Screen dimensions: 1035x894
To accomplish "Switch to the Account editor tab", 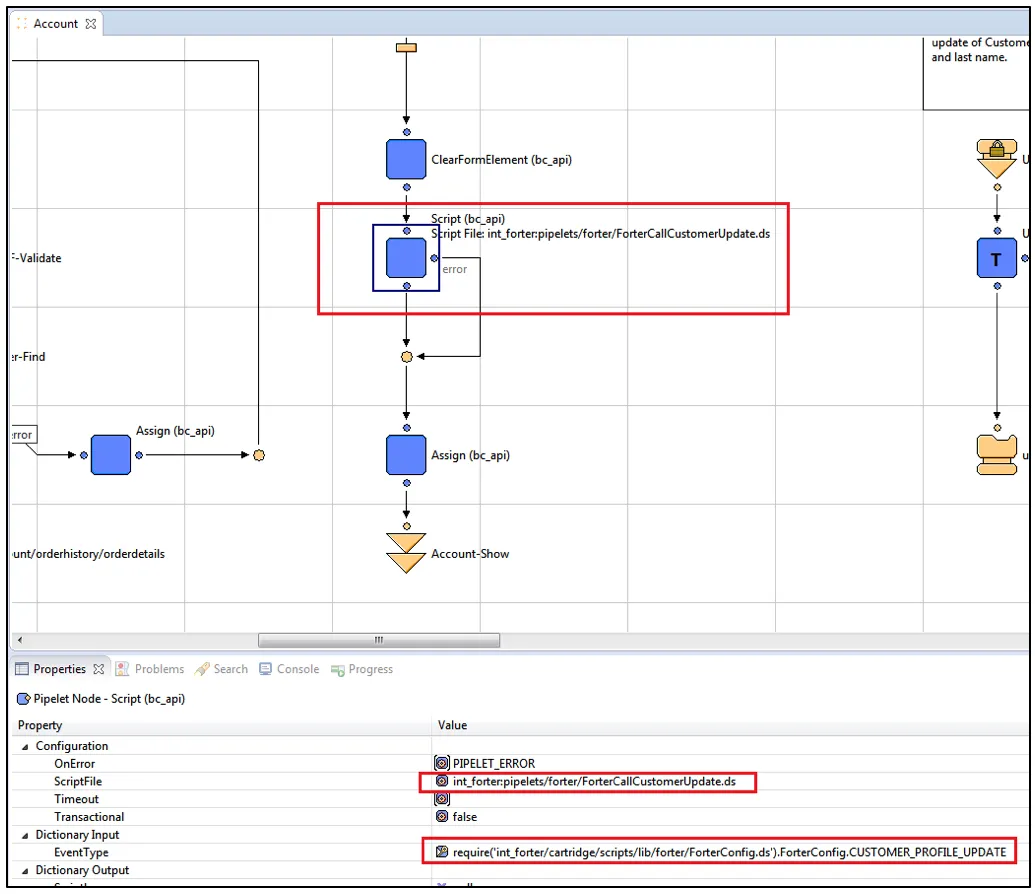I will coord(55,24).
